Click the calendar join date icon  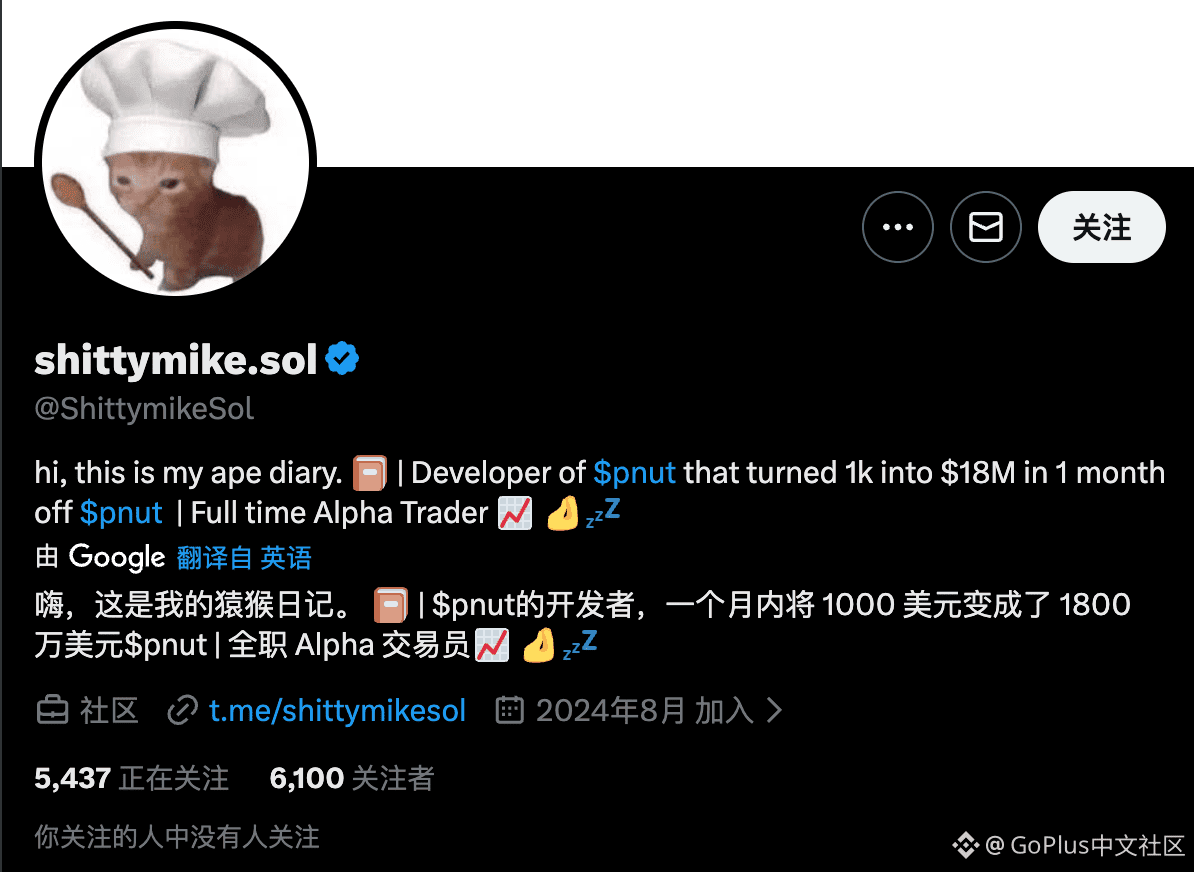pos(509,710)
